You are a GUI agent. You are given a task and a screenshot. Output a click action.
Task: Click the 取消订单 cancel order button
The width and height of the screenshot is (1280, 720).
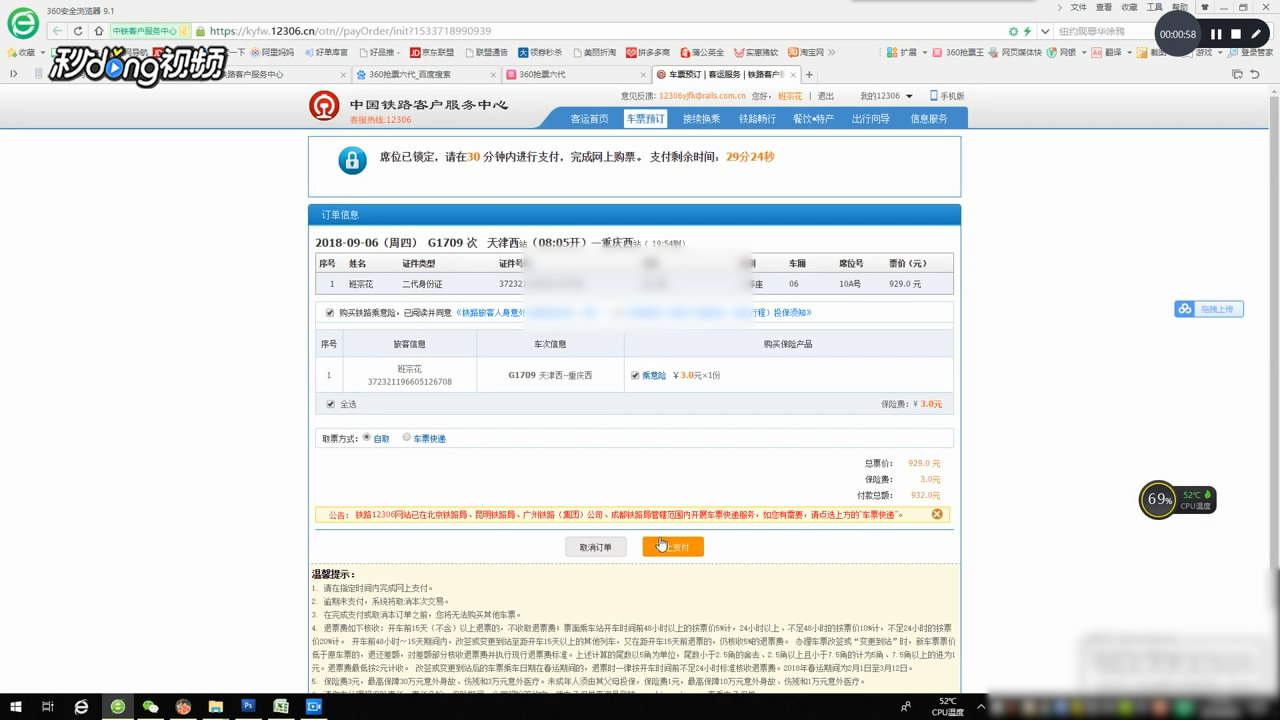[x=595, y=546]
